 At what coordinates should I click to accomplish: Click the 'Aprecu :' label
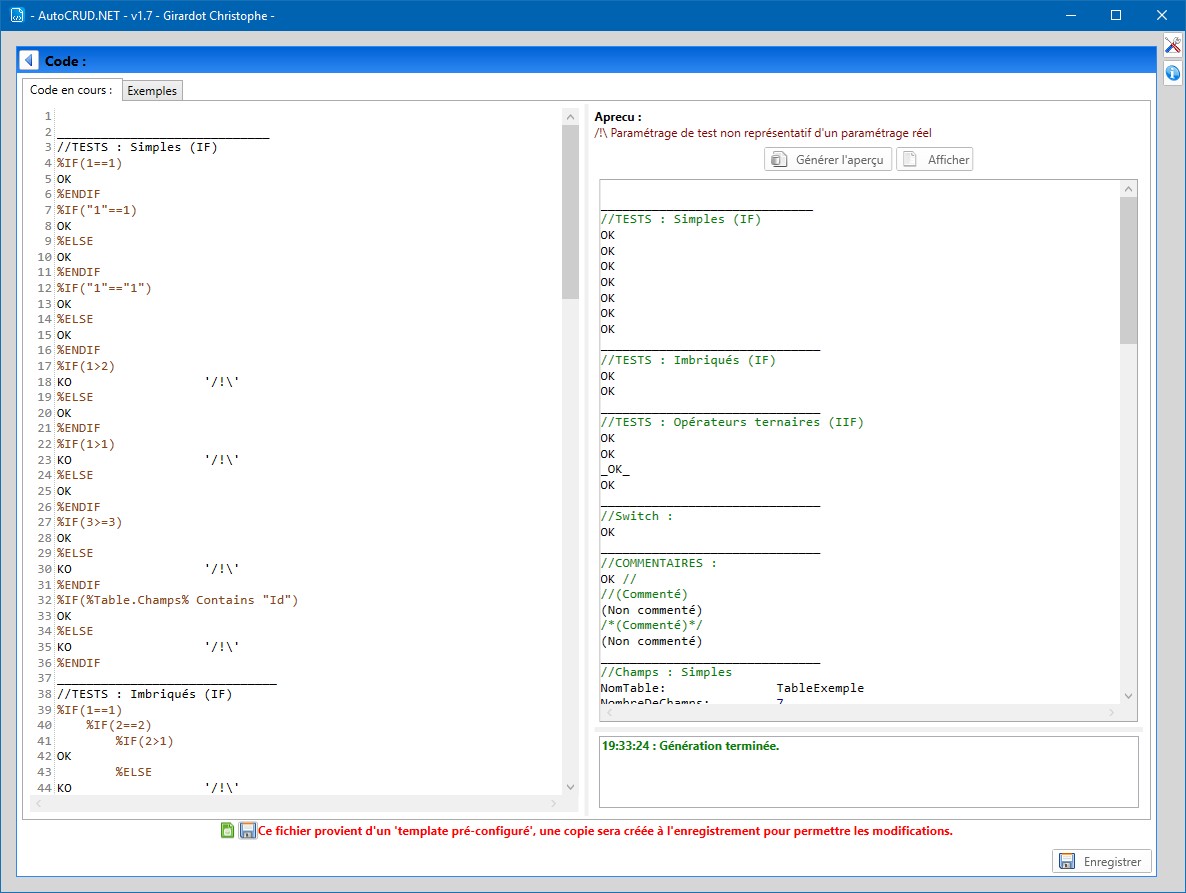[618, 116]
